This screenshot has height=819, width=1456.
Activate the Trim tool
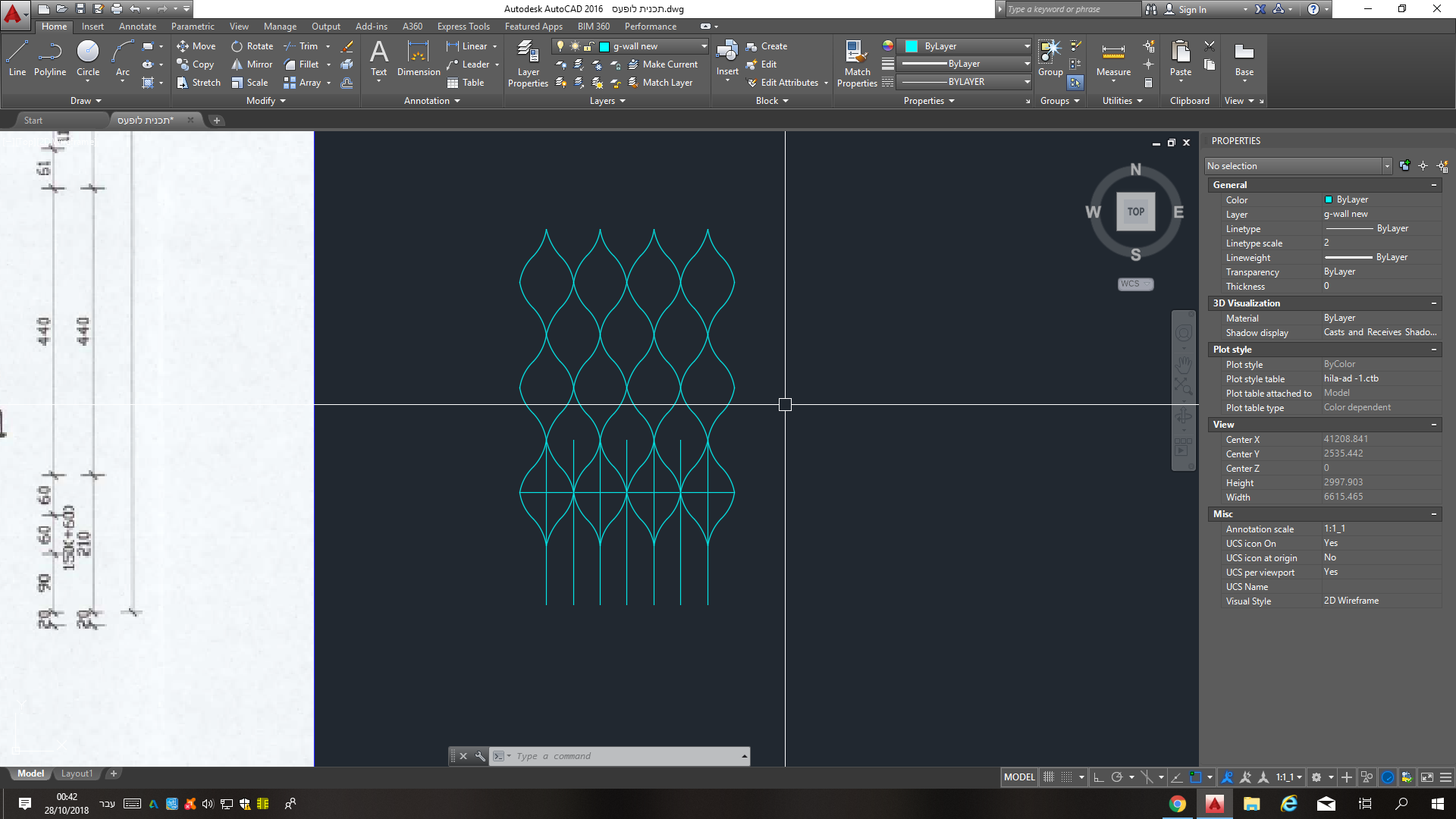[x=301, y=46]
